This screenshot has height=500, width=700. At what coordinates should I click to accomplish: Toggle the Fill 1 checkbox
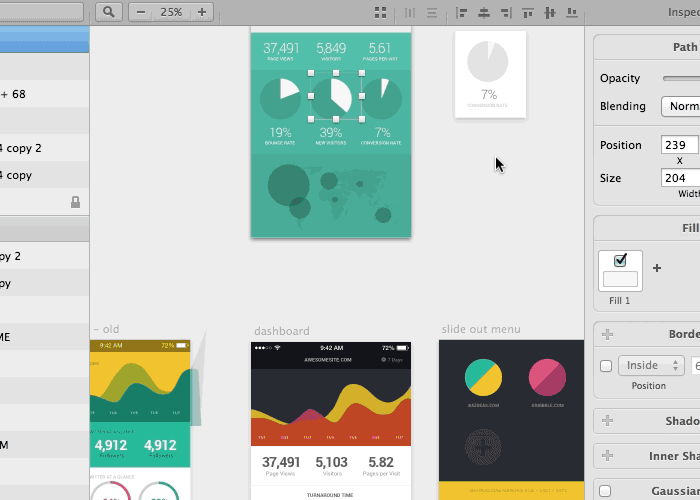[x=620, y=260]
